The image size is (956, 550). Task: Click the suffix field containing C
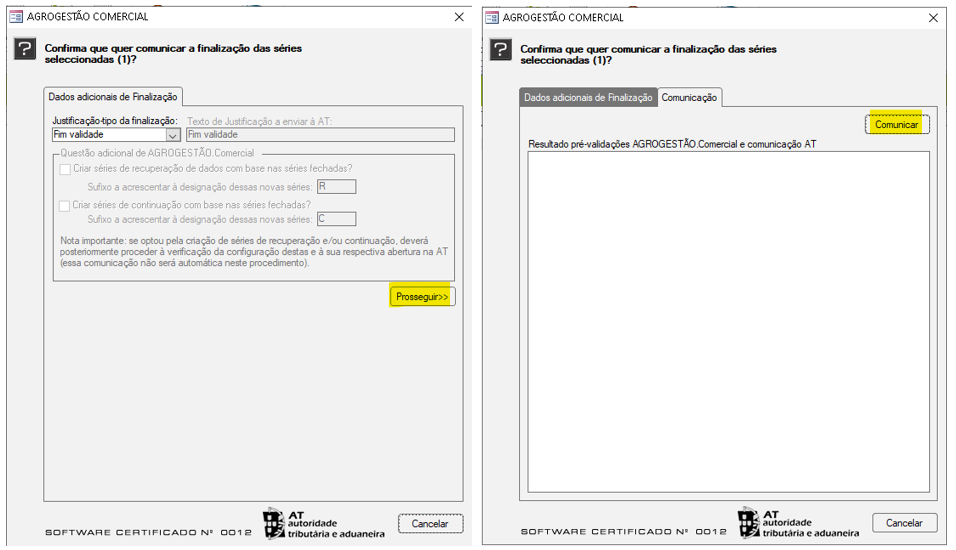pyautogui.click(x=337, y=219)
